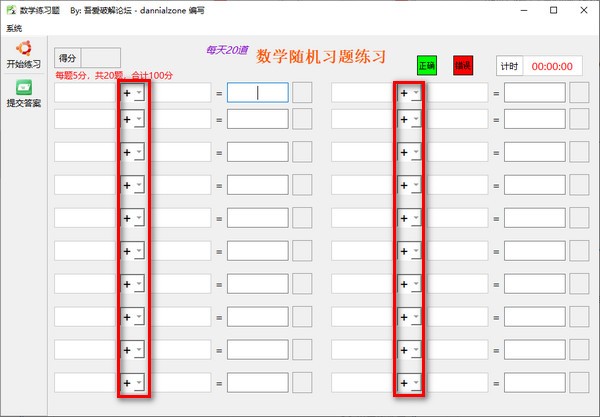Click result mark box in first right-column row
The width and height of the screenshot is (600, 417).
coord(579,93)
